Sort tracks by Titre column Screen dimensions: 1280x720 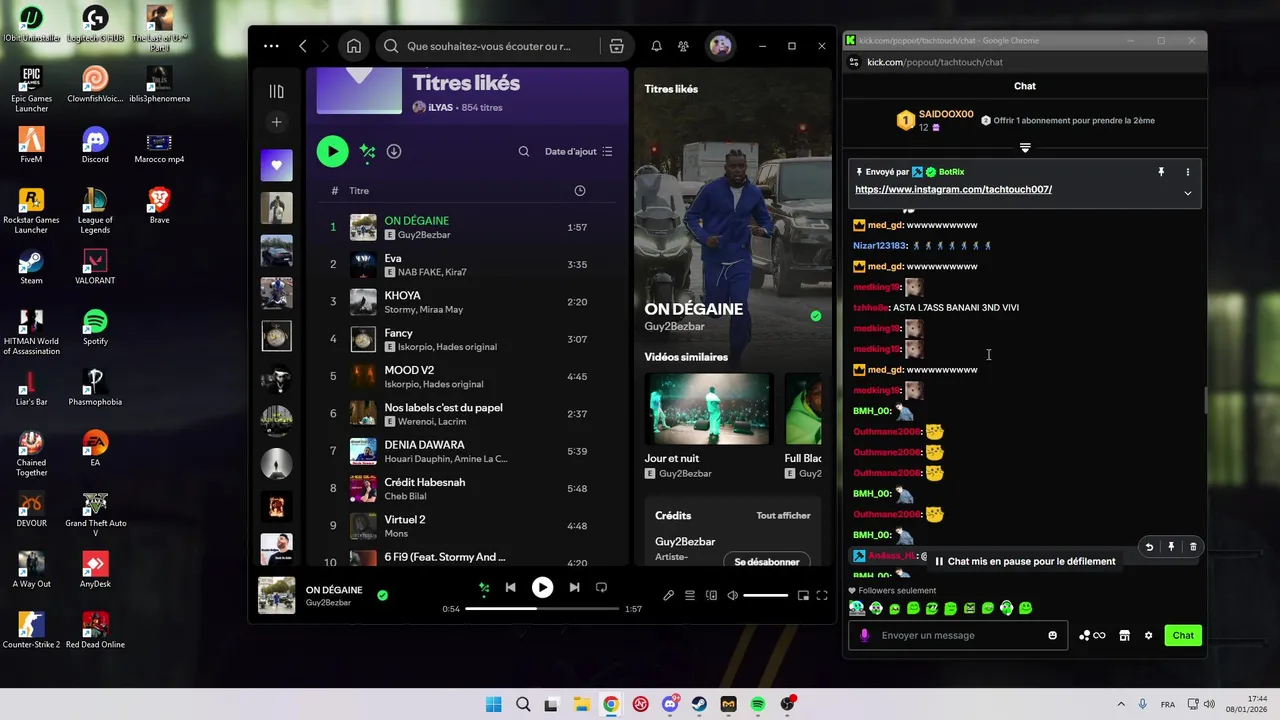coord(359,190)
